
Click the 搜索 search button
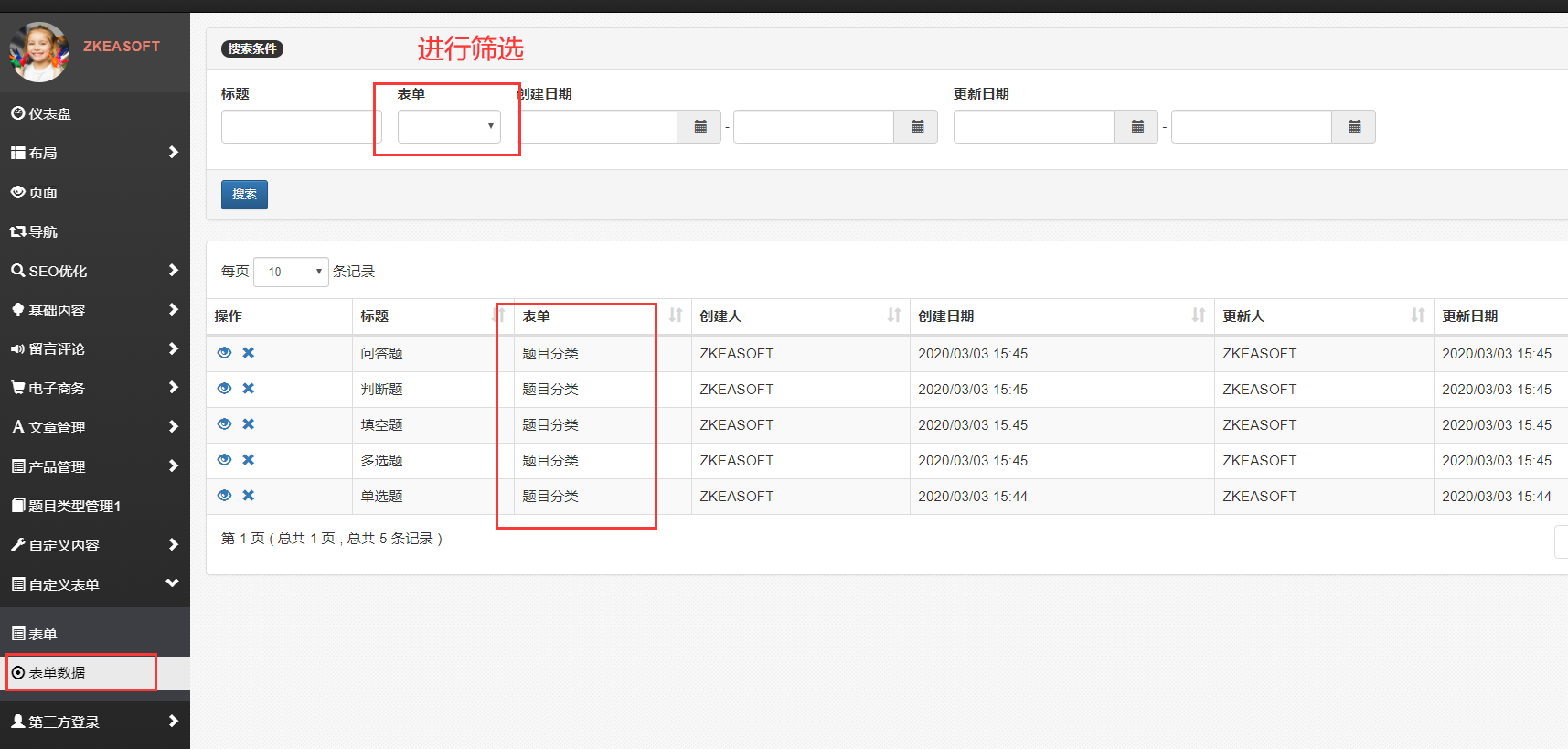point(244,195)
